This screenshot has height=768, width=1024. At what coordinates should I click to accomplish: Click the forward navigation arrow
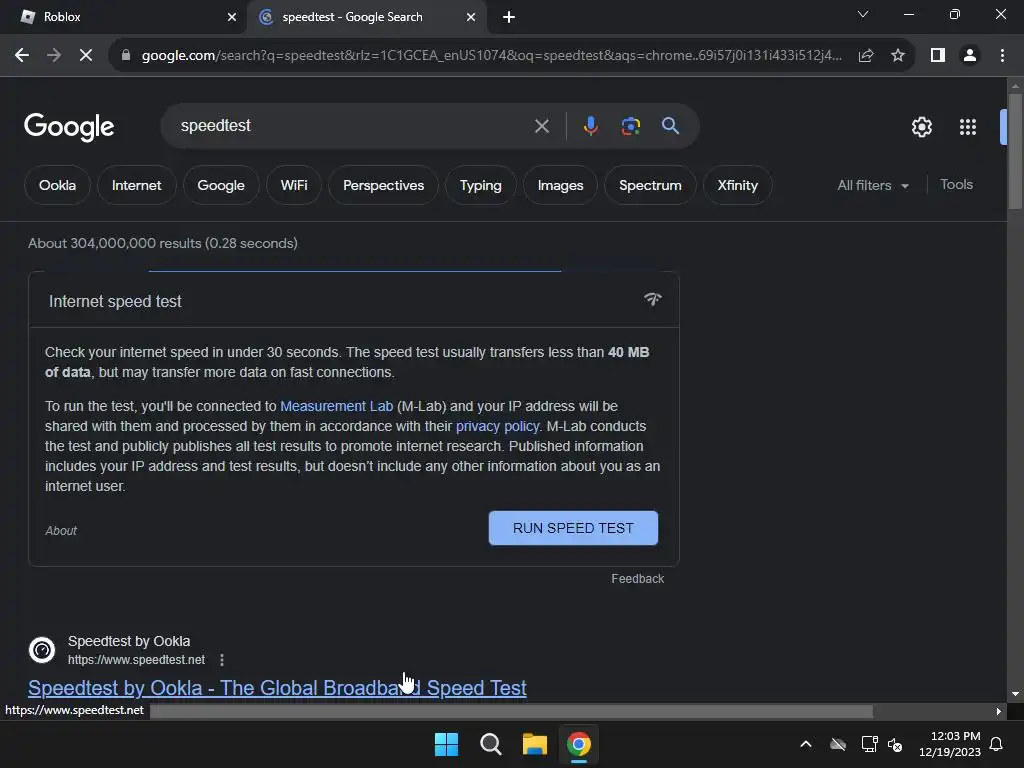54,56
